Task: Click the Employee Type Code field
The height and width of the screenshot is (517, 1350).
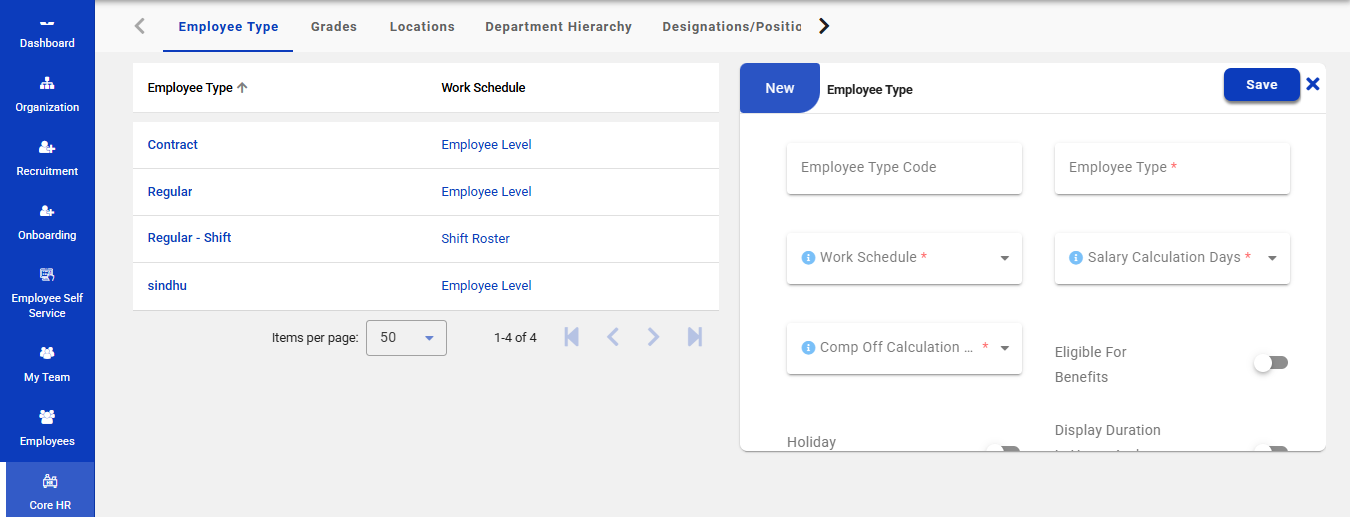Action: 904,168
